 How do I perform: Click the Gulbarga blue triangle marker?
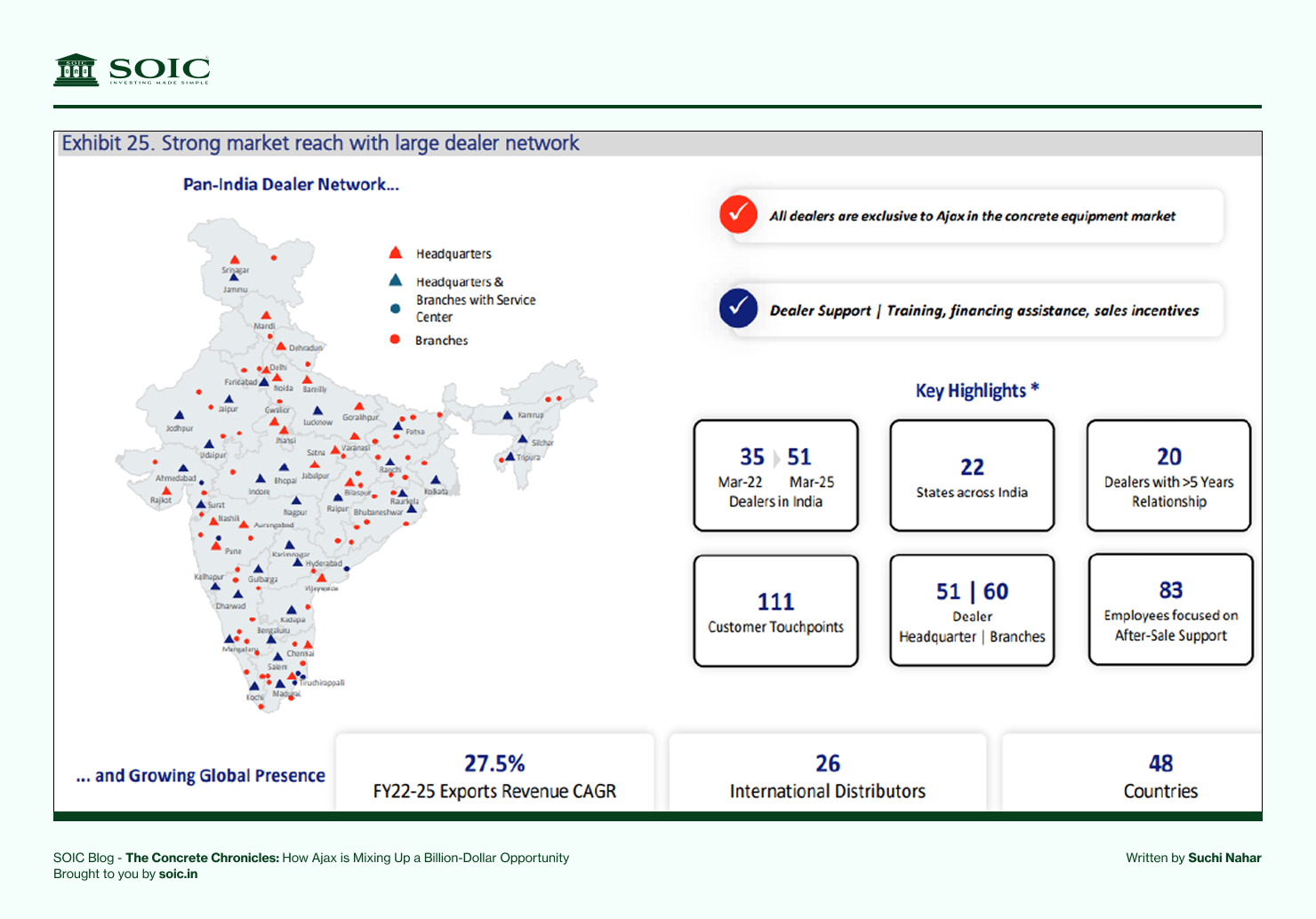tap(258, 569)
